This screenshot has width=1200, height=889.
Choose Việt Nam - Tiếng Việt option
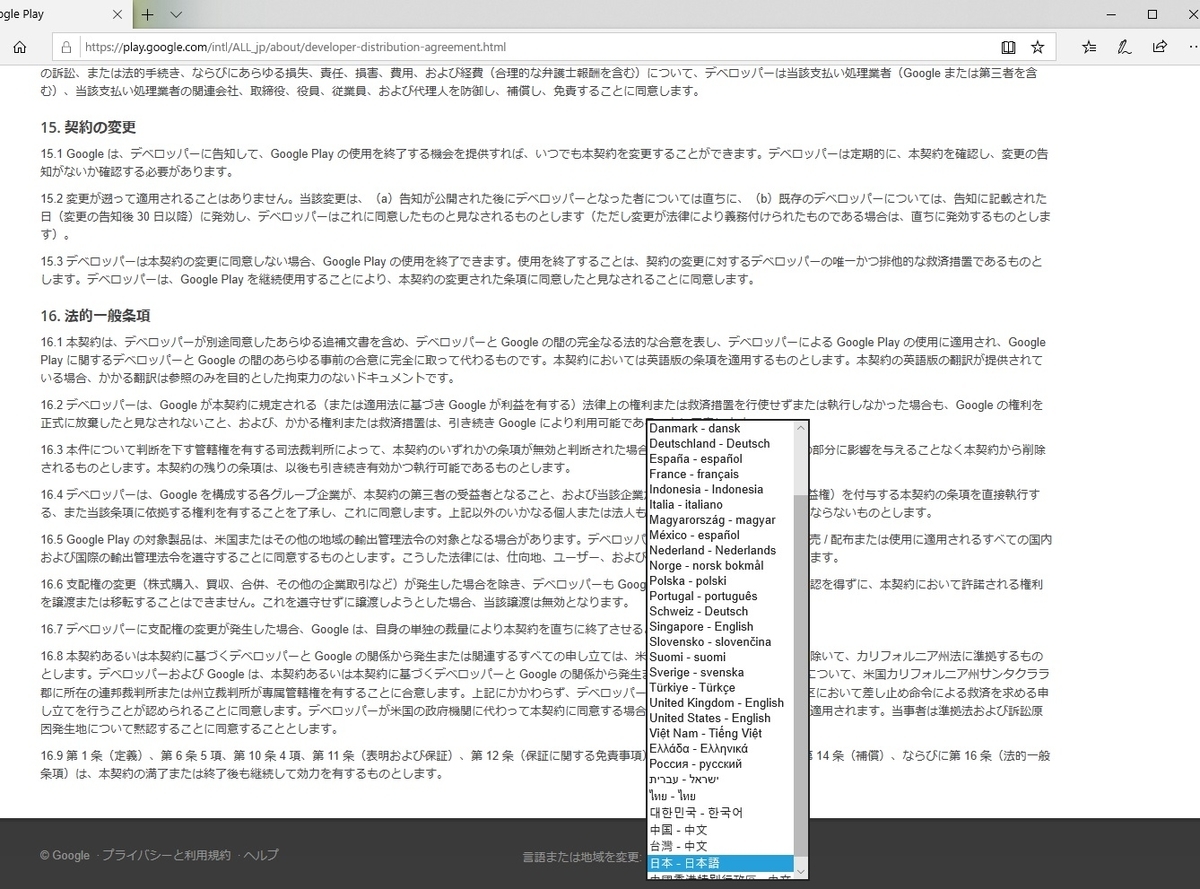[720, 734]
